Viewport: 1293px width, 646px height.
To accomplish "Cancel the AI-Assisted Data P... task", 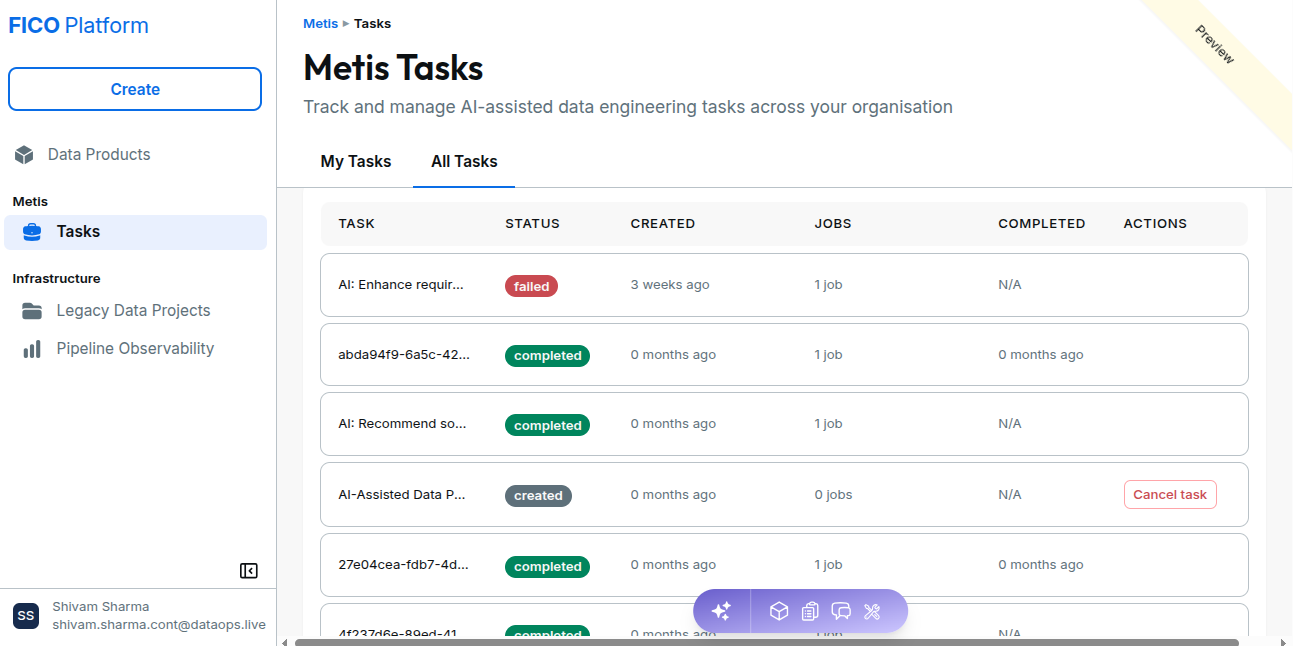I will click(1170, 494).
